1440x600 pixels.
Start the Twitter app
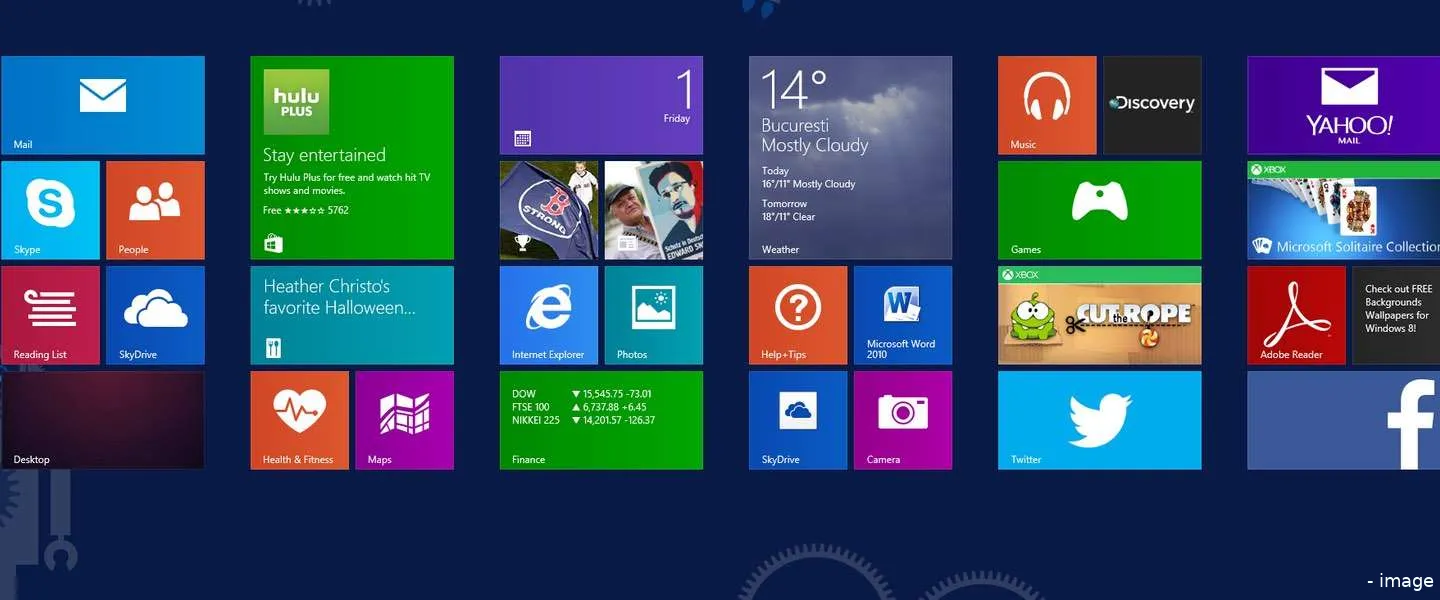tap(1100, 420)
